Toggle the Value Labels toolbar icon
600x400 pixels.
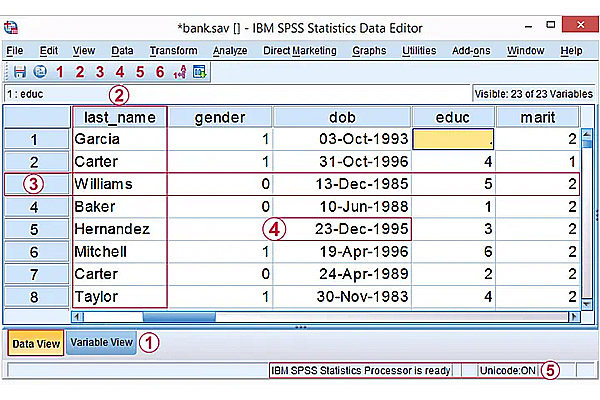tap(180, 72)
